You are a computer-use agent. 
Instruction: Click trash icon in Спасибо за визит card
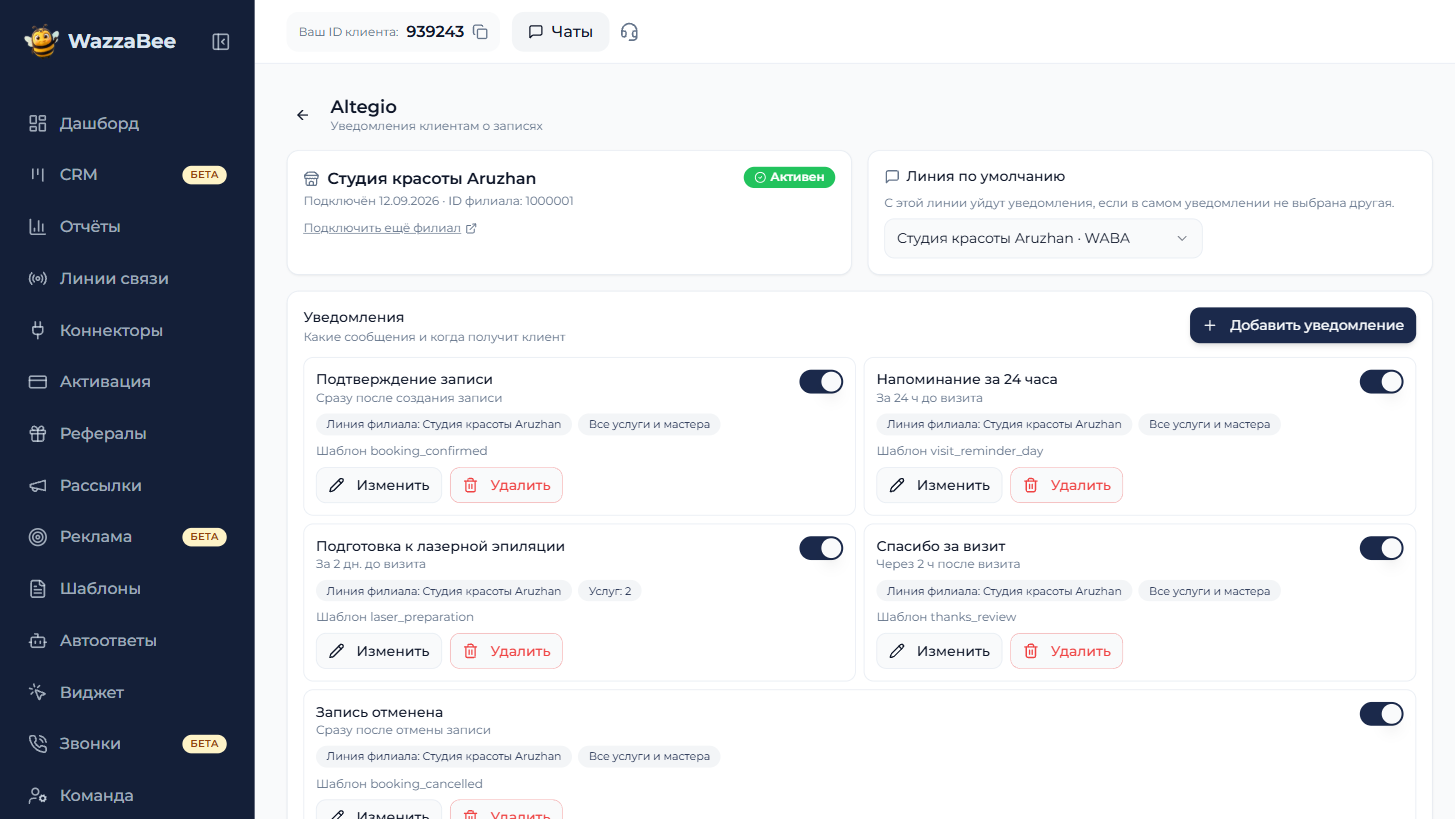coord(1031,651)
